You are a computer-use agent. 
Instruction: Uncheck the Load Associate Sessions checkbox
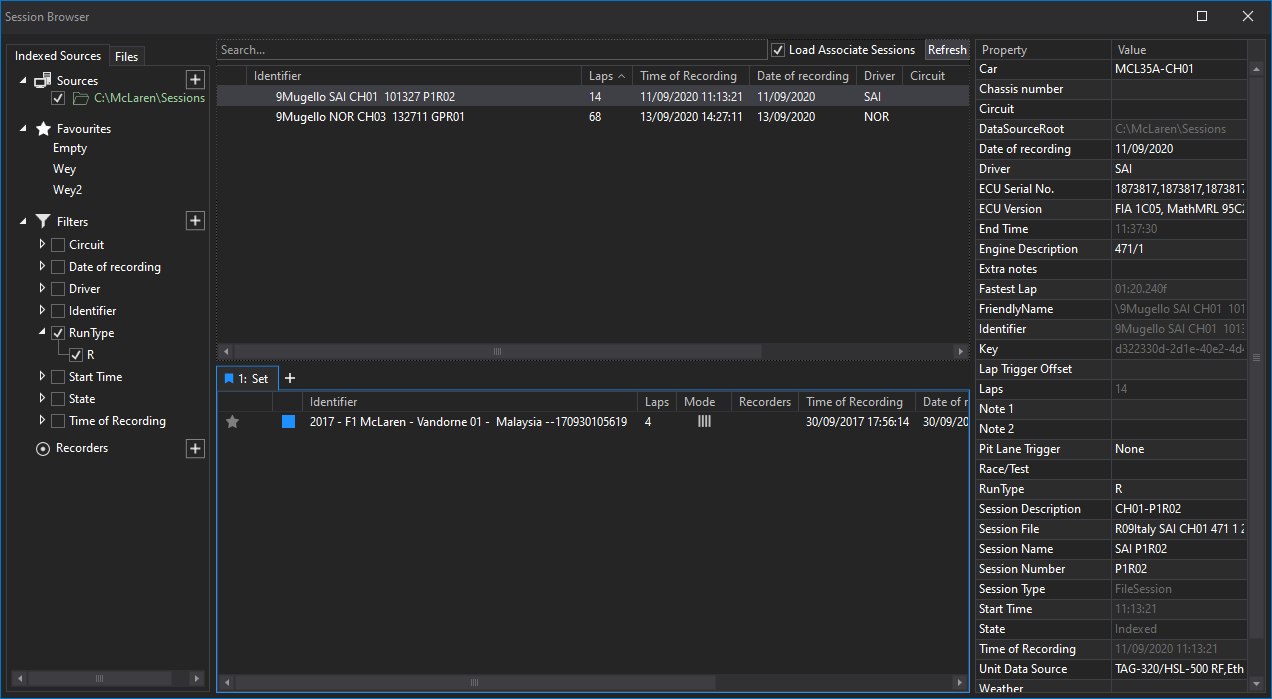point(778,50)
